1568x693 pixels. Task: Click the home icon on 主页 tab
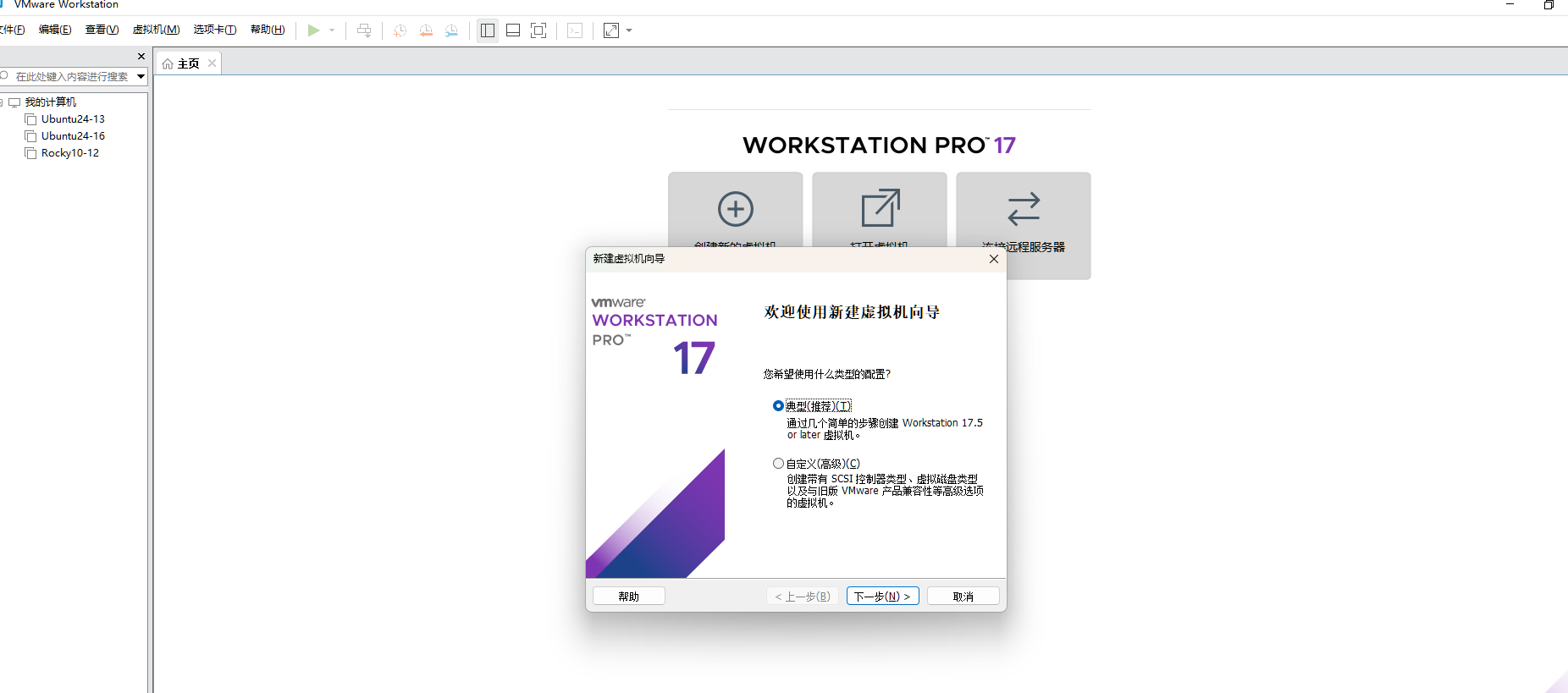[x=168, y=63]
